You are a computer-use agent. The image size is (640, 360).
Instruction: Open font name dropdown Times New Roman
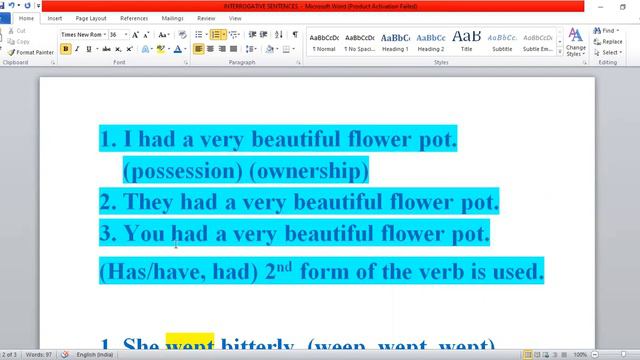coord(105,35)
